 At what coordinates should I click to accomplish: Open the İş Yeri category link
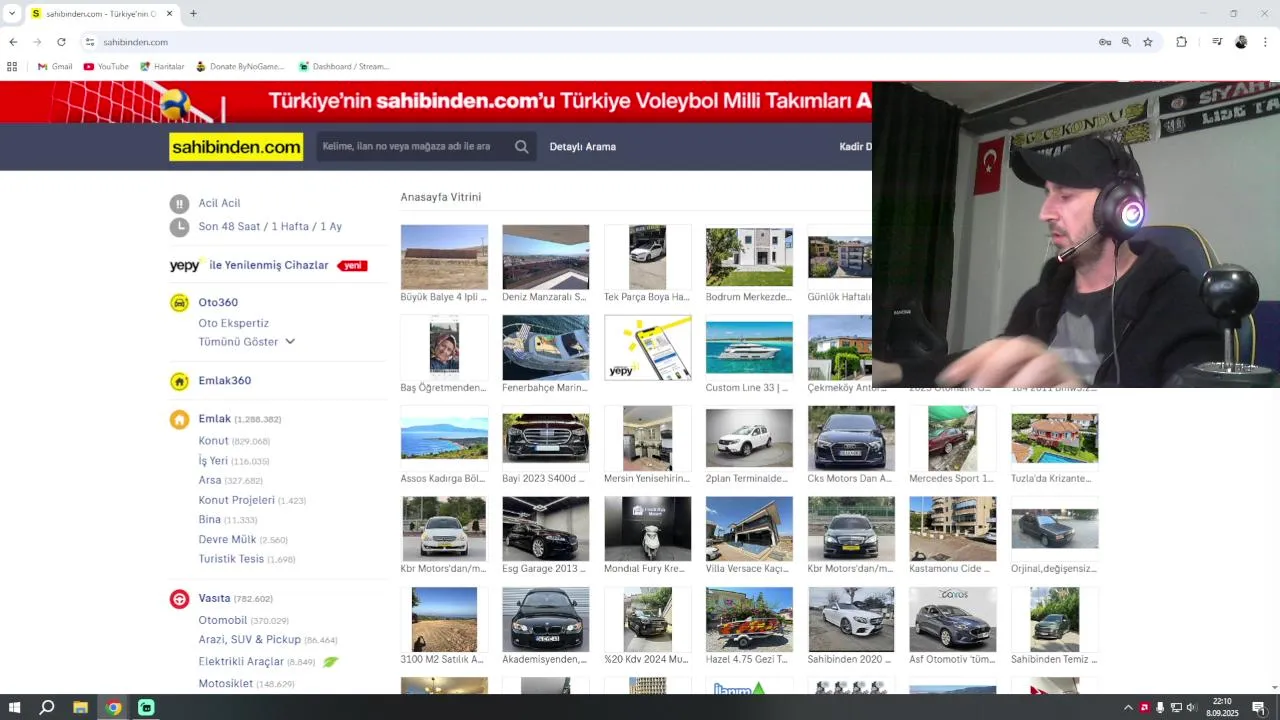(x=213, y=461)
